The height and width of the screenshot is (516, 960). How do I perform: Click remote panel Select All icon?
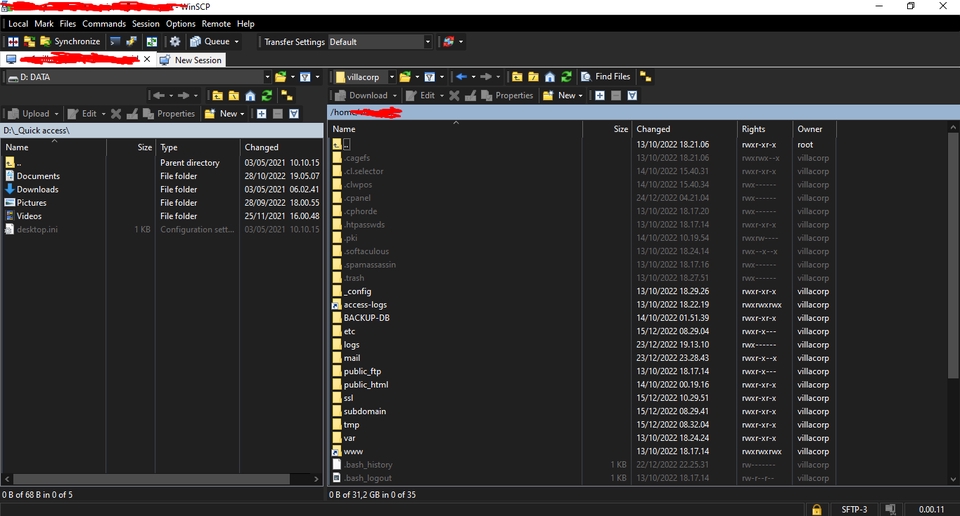point(632,95)
